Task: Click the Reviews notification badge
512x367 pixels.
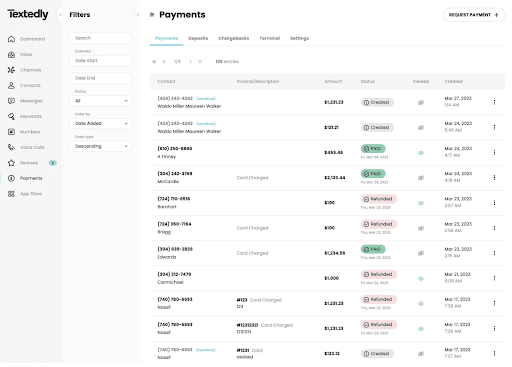Action: [53, 163]
